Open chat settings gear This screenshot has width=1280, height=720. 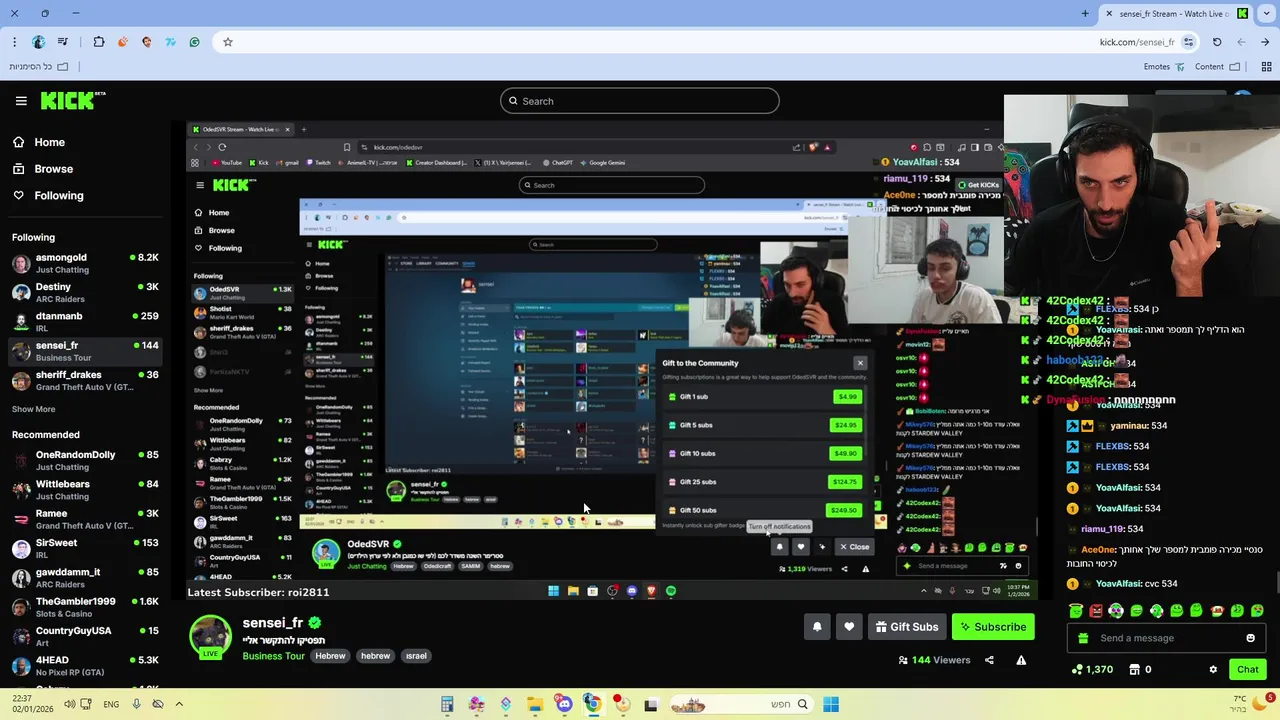1213,670
